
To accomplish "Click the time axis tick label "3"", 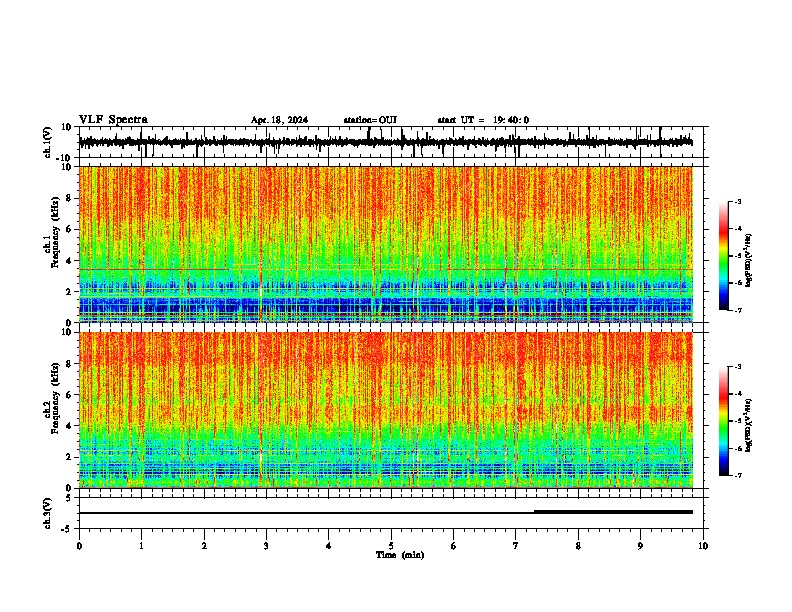I will click(266, 546).
